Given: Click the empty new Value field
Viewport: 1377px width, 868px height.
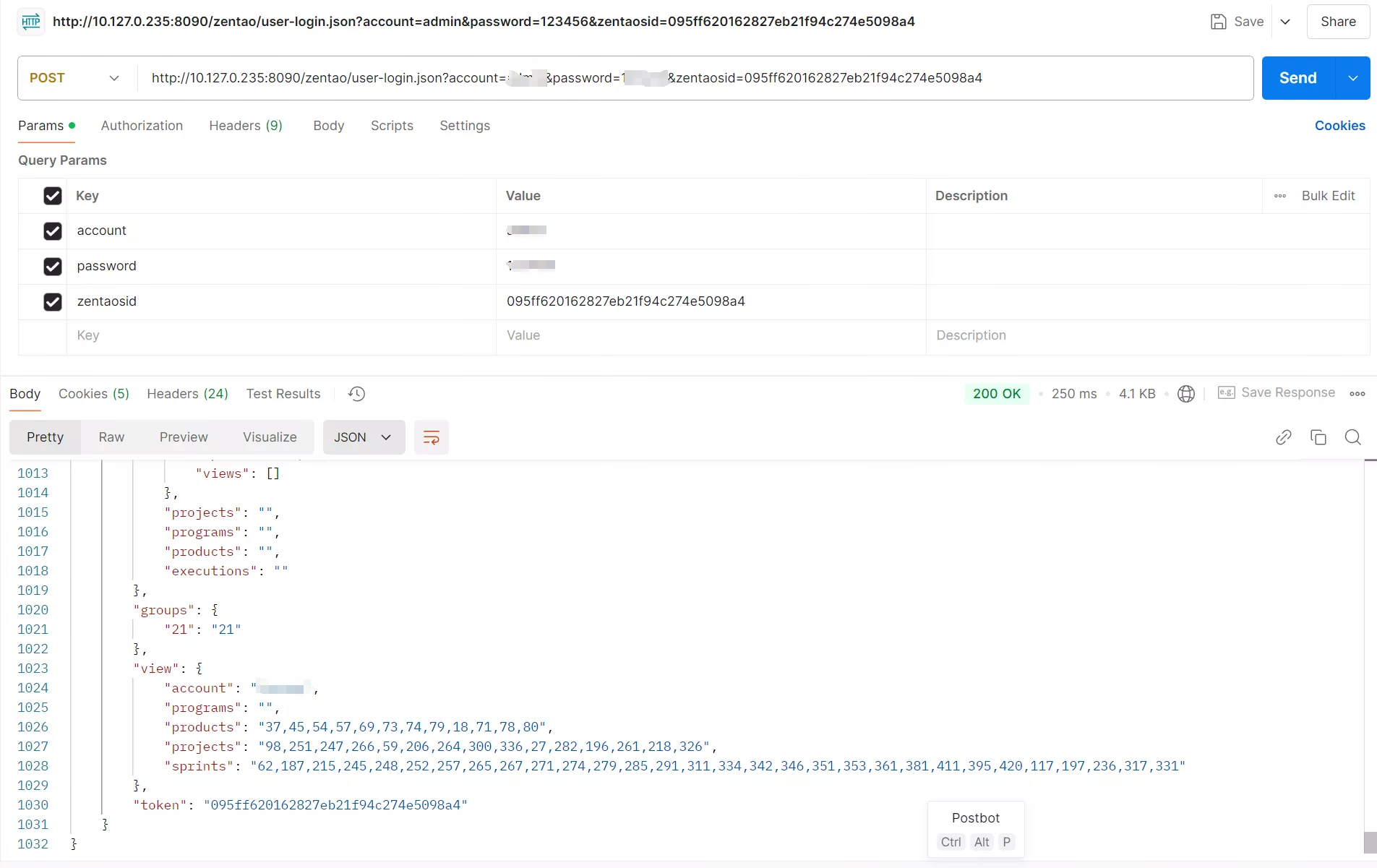Looking at the screenshot, I should pyautogui.click(x=711, y=336).
